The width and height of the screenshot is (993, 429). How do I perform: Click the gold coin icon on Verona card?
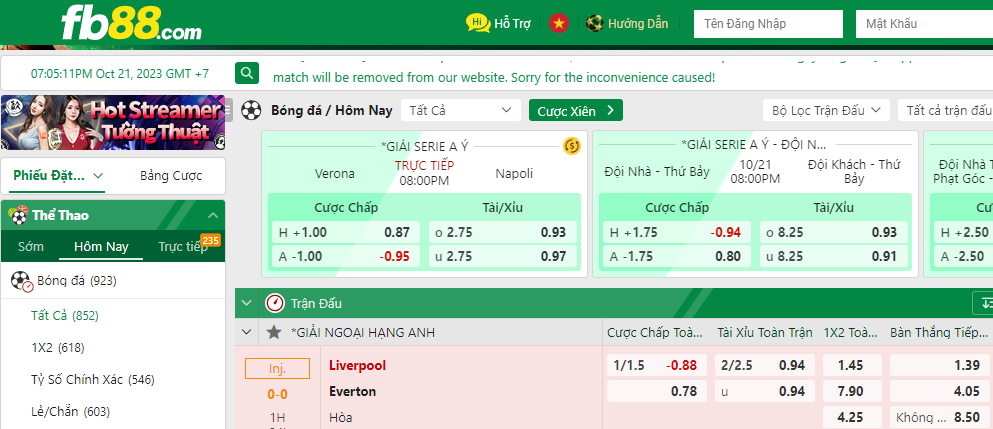pos(572,146)
